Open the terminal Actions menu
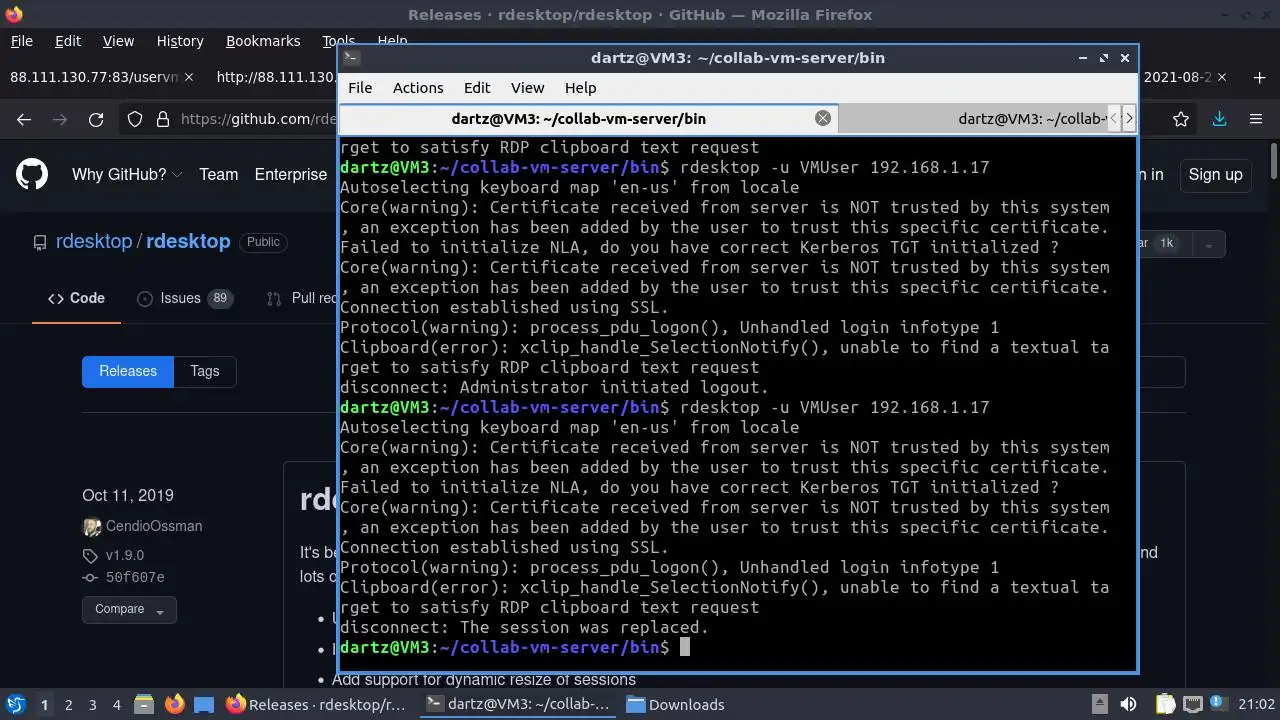Viewport: 1280px width, 720px height. click(418, 88)
